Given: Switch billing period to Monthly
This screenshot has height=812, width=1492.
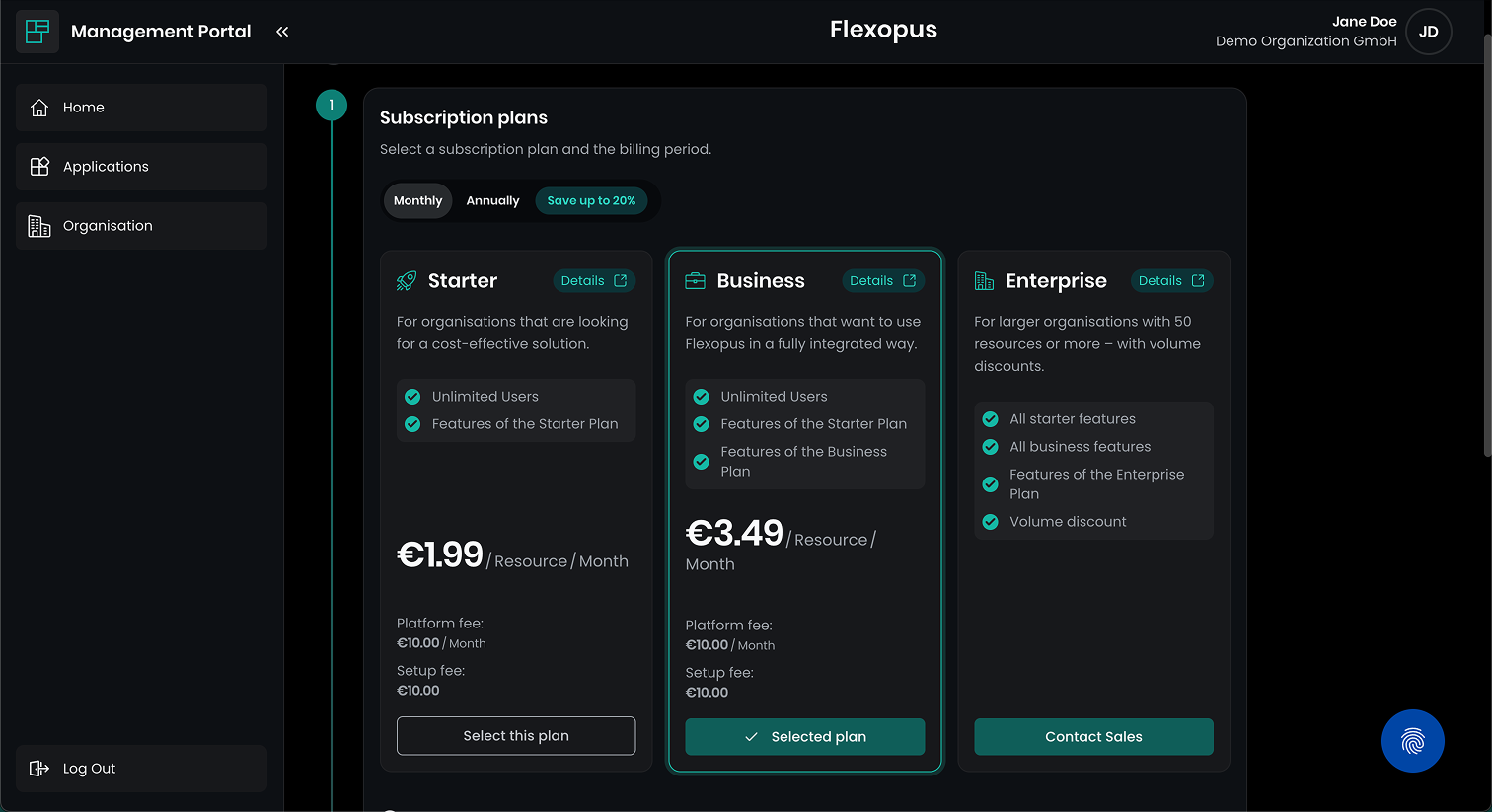Looking at the screenshot, I should pos(417,201).
